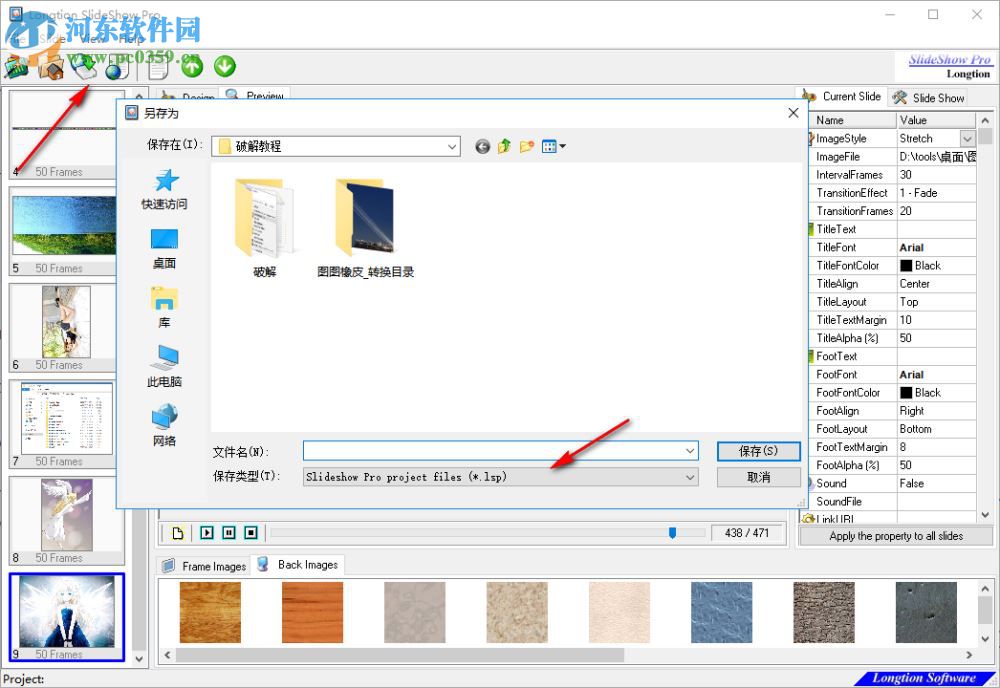The image size is (1000, 688).
Task: Click the Go Back arrow in save dialog
Action: pos(483,146)
